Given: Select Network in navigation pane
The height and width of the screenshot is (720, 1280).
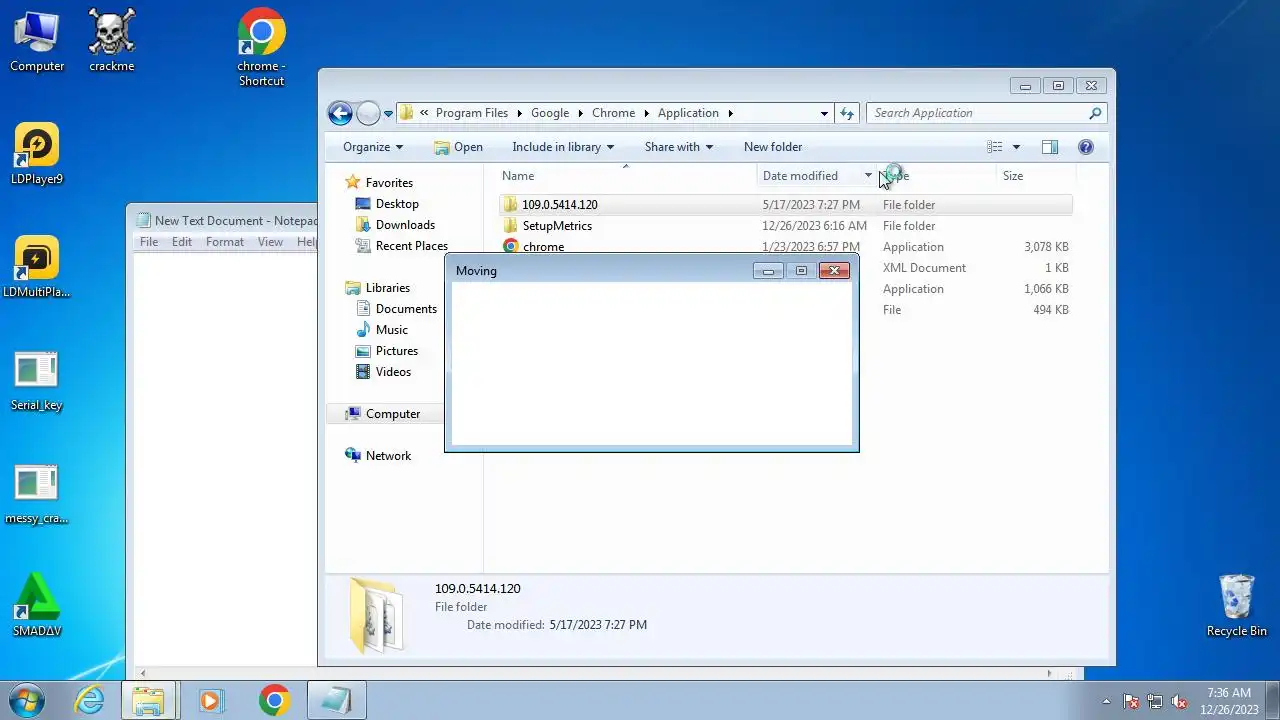Looking at the screenshot, I should pos(388,456).
